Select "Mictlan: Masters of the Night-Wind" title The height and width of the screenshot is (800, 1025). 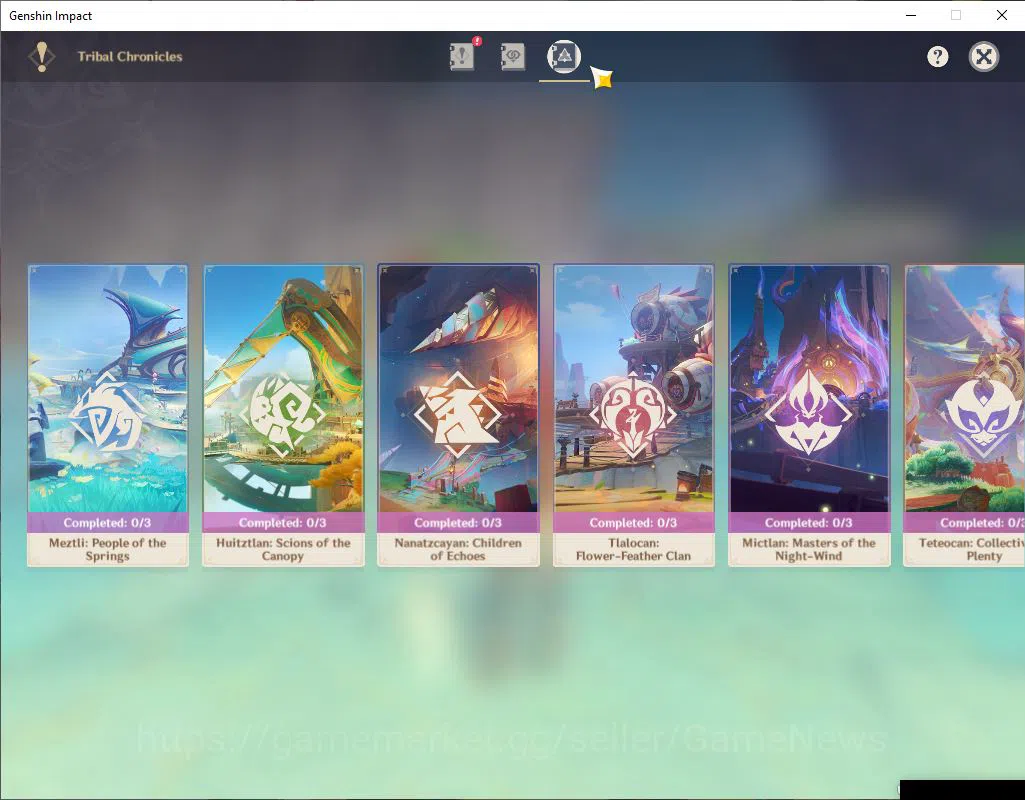[809, 550]
